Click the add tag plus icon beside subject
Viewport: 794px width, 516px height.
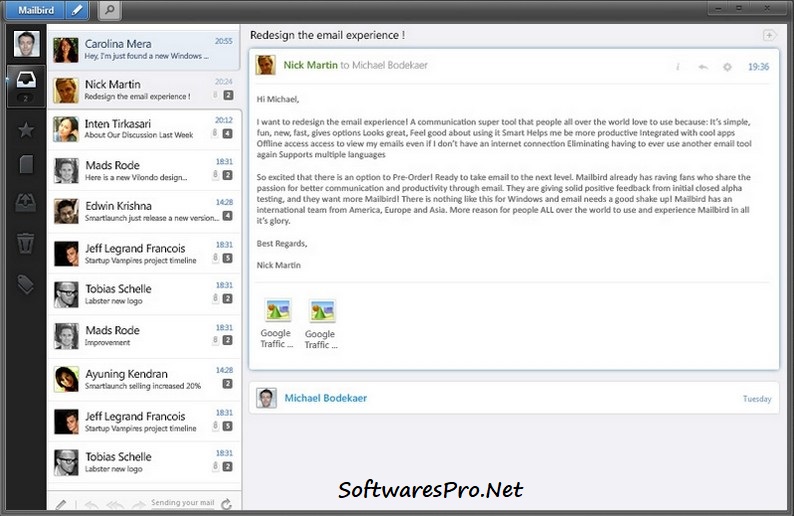click(x=769, y=35)
